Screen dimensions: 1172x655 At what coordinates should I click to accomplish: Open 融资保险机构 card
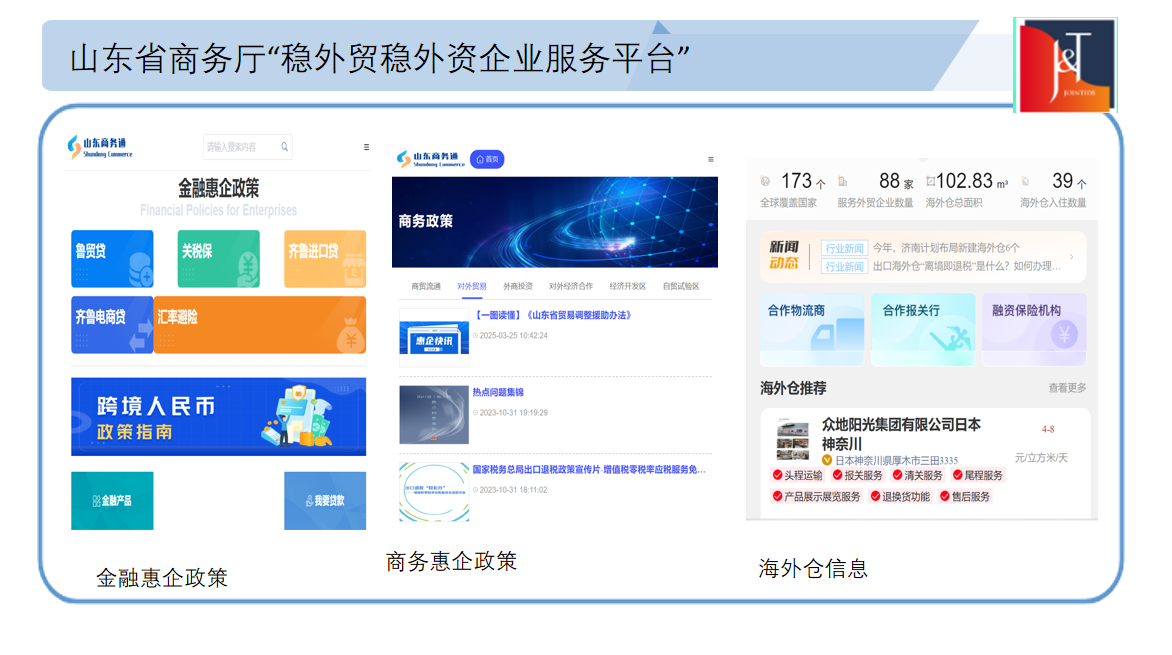point(1033,329)
